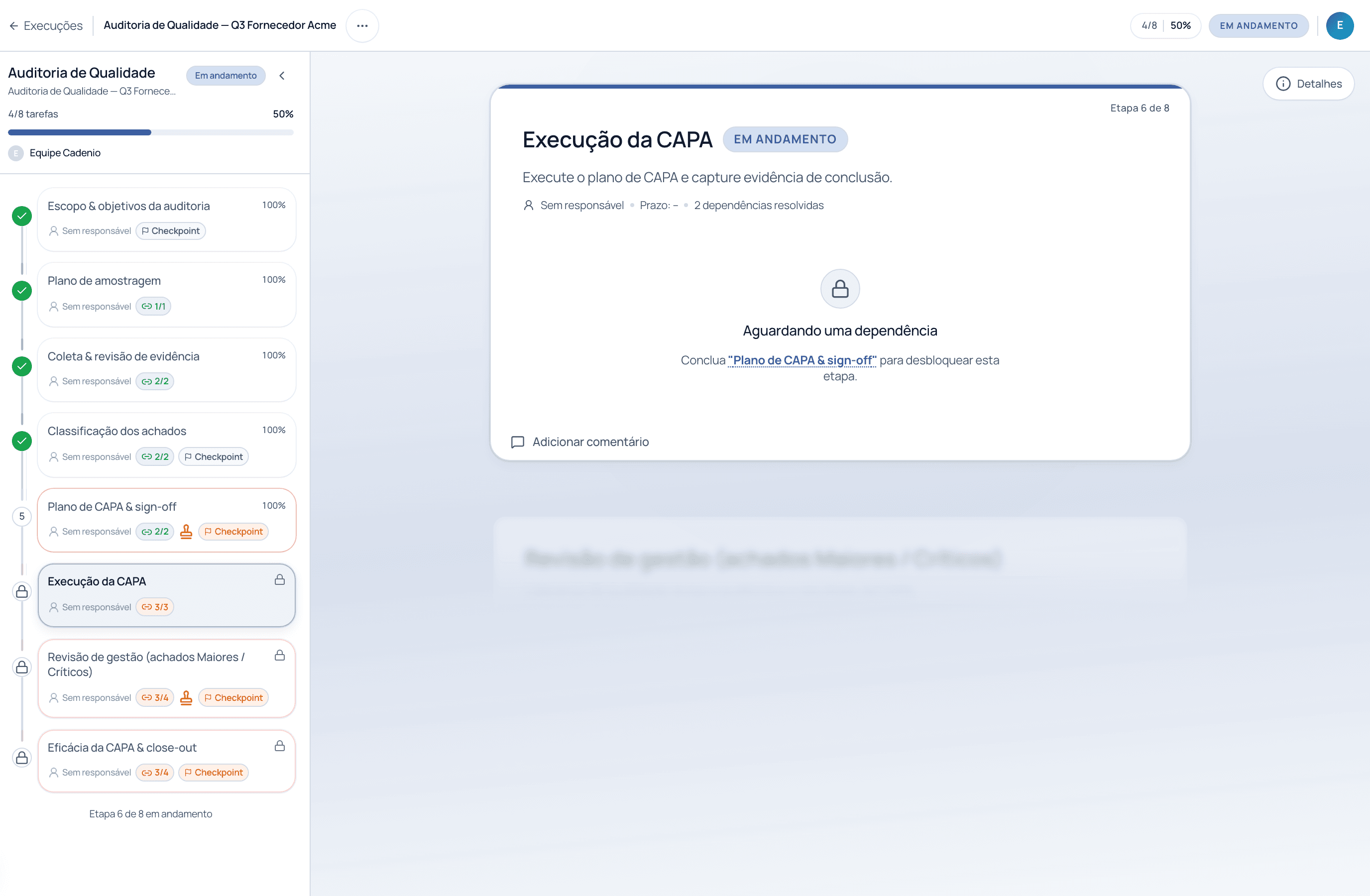Image resolution: width=1370 pixels, height=896 pixels.
Task: Click EM ANDAMENTO badge next to Execução da CAPA title
Action: click(x=785, y=139)
